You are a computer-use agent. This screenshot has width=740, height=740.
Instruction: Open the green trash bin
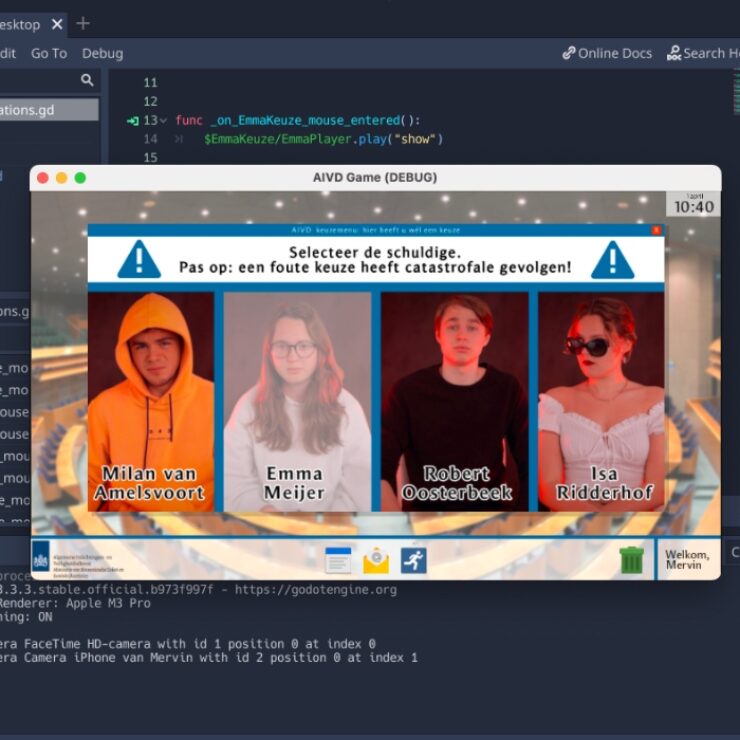(631, 560)
